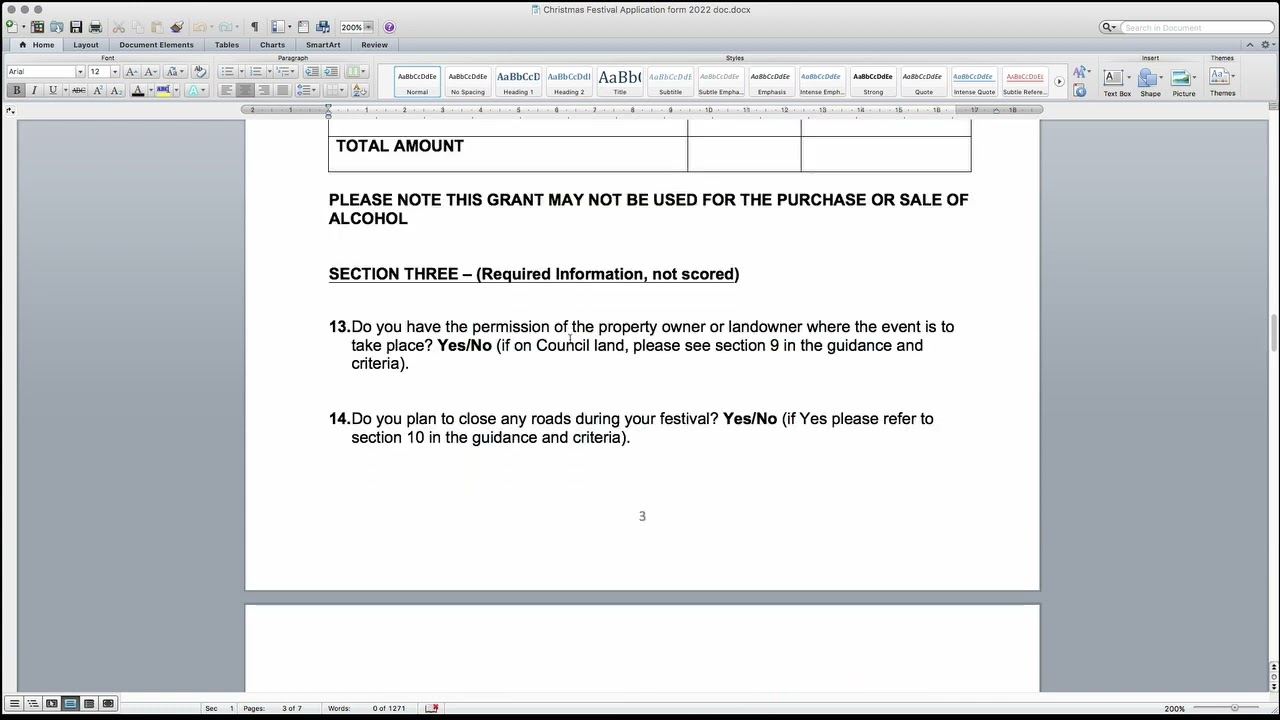Image resolution: width=1280 pixels, height=720 pixels.
Task: Open the Word Help purple question icon
Action: [x=389, y=27]
